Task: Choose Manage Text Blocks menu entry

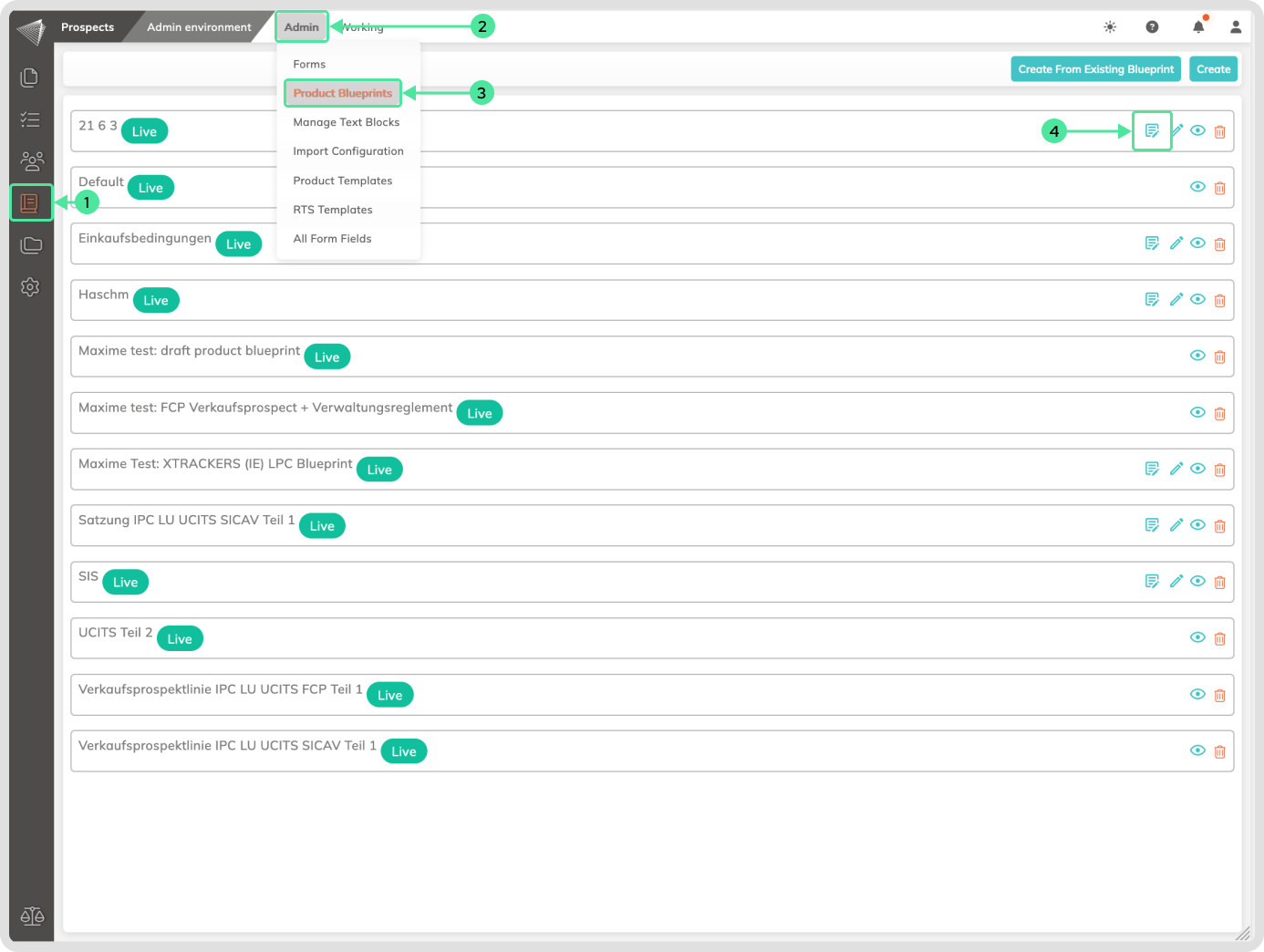Action: [346, 122]
